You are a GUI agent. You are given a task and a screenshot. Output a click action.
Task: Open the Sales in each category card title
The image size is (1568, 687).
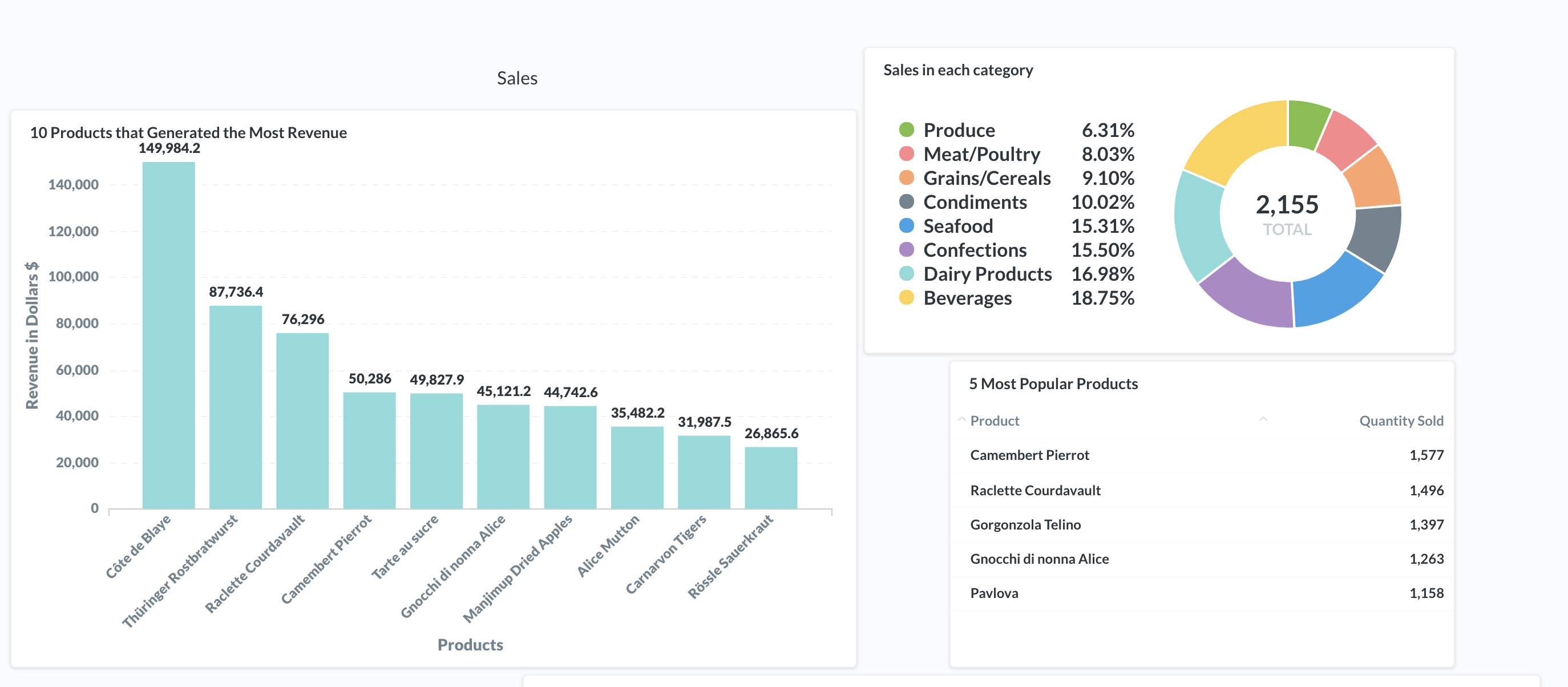click(x=957, y=70)
